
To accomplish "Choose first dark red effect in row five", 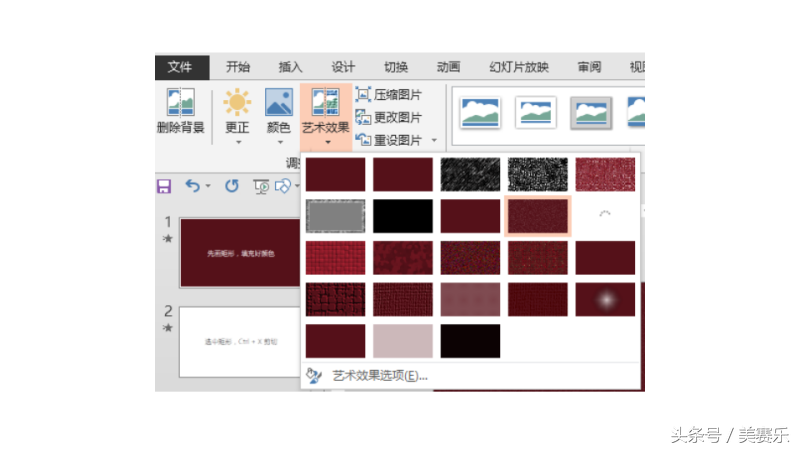I will tap(335, 341).
